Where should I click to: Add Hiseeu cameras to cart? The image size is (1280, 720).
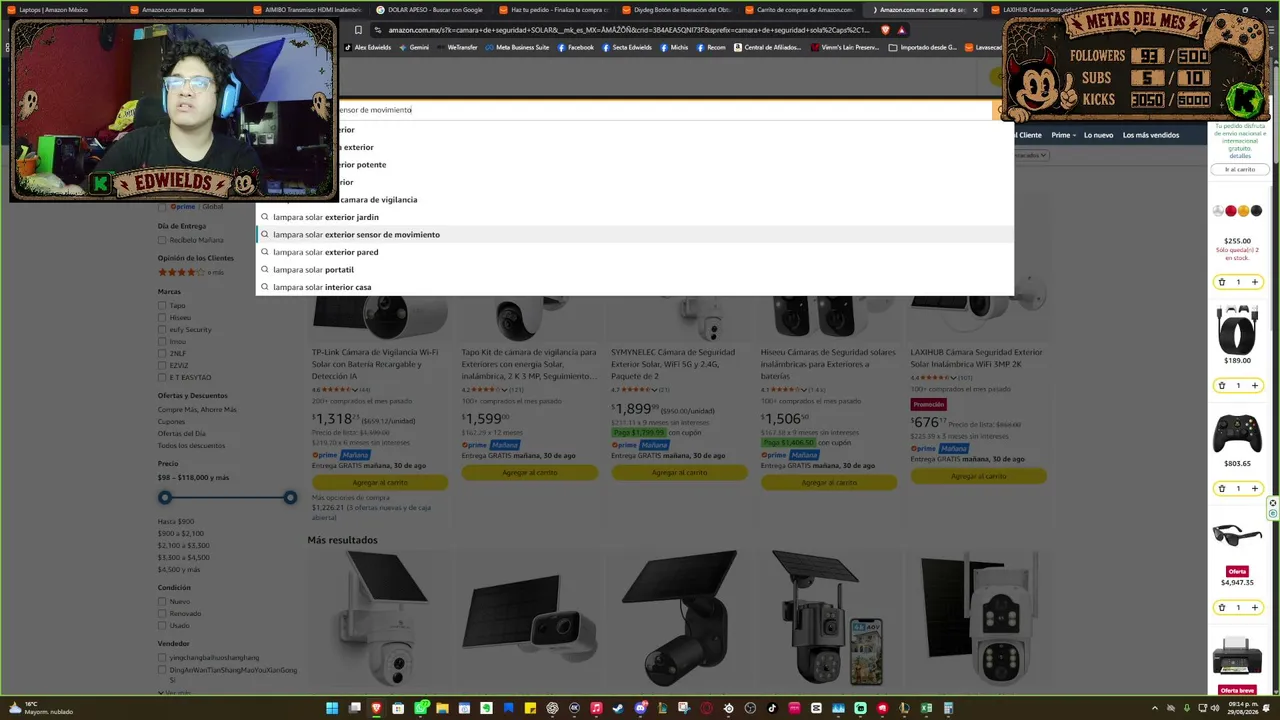(829, 482)
